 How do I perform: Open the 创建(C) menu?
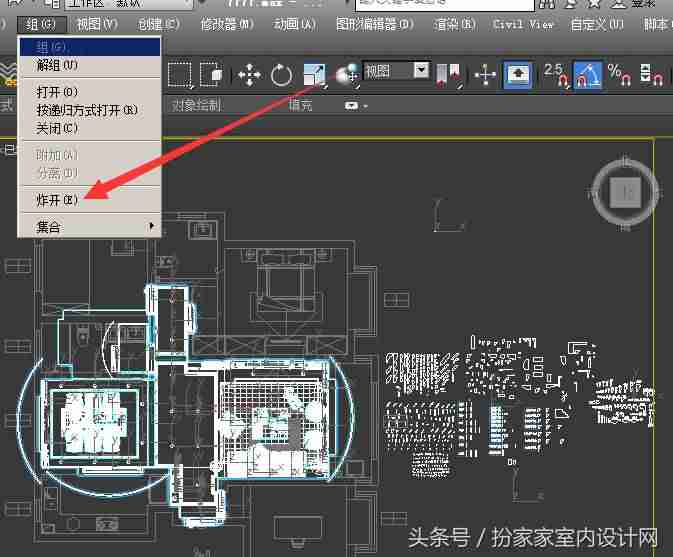(158, 24)
